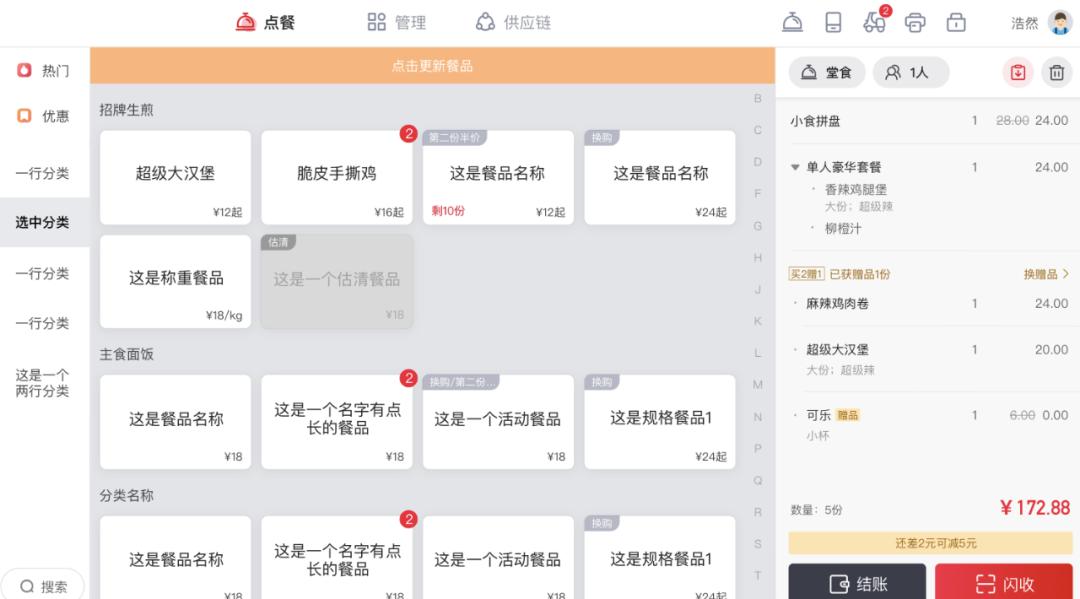Screen dimensions: 1080x599
Task: Open search using the magnifier icon
Action: point(42,587)
